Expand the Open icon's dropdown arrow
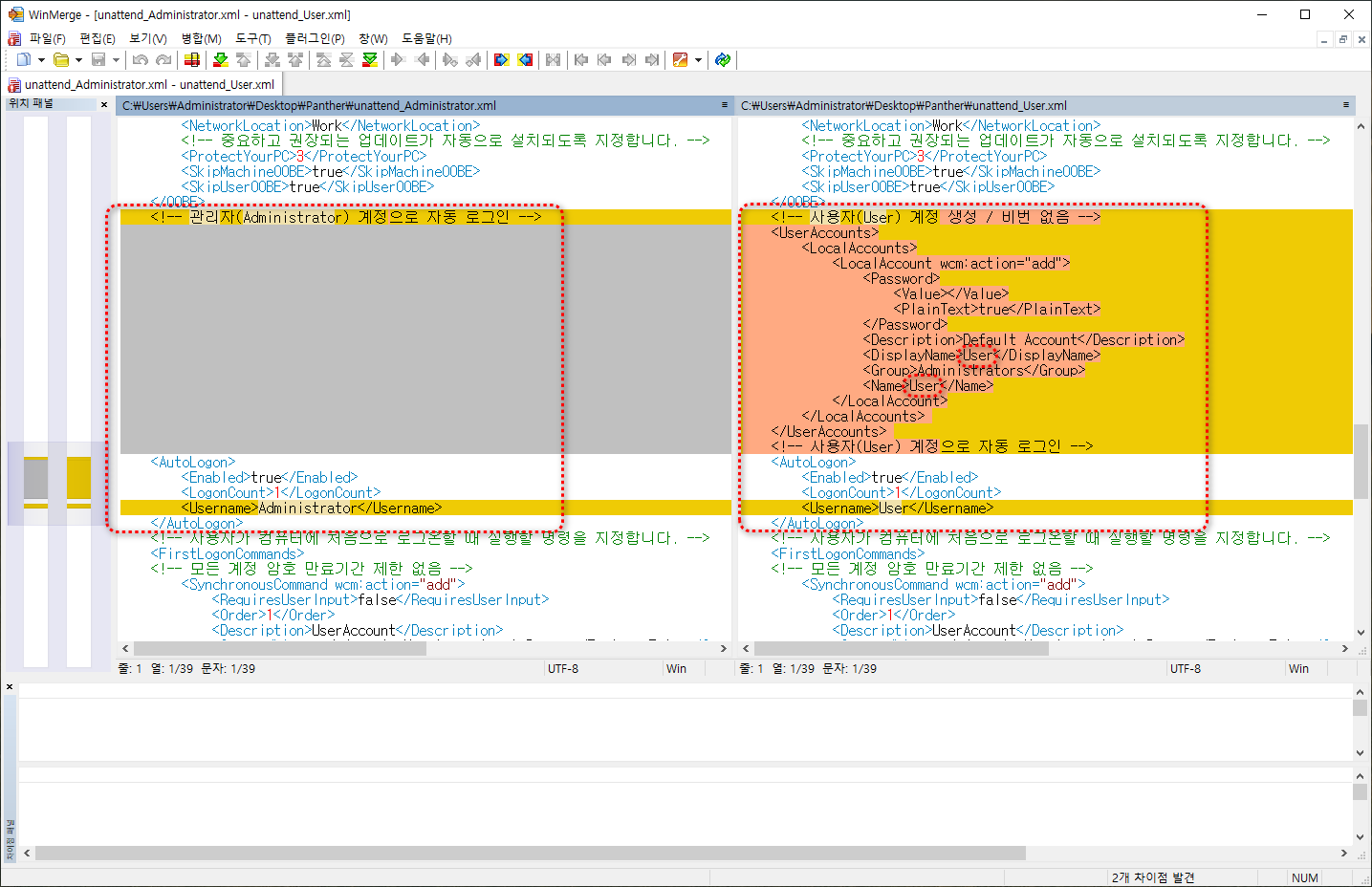Screen dimensions: 1372x887 pos(78,60)
